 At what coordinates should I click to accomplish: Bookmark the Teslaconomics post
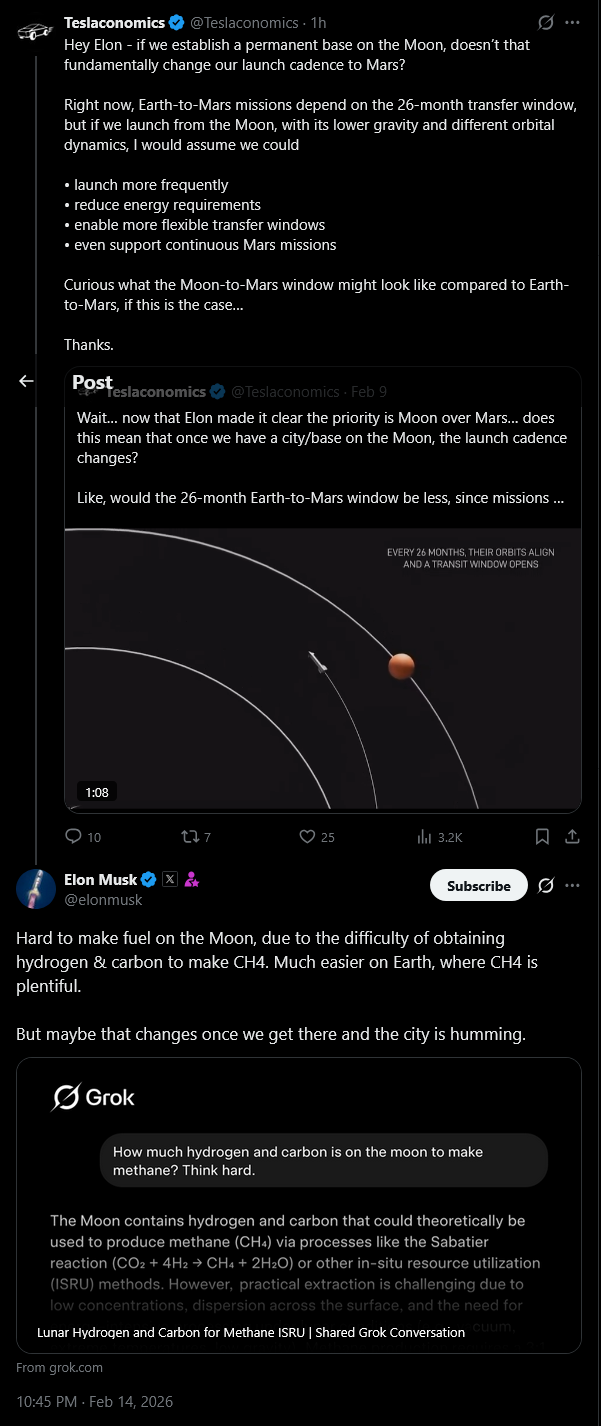click(x=542, y=836)
